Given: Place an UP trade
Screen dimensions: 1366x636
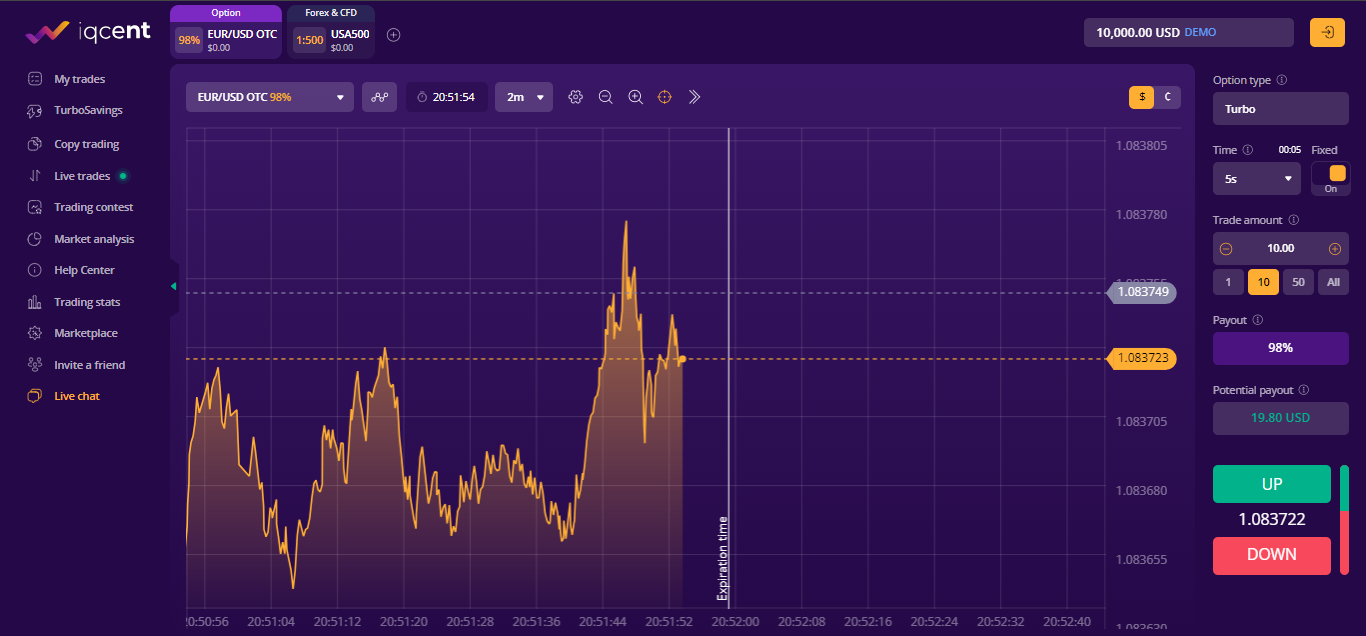Looking at the screenshot, I should 1272,484.
